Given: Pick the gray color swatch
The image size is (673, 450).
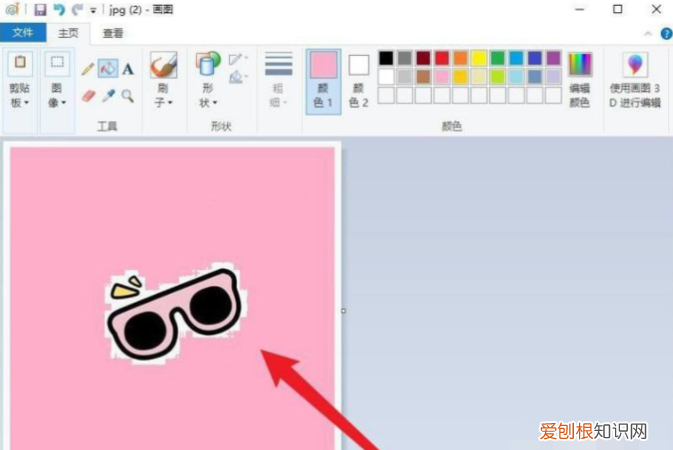Looking at the screenshot, I should (404, 58).
